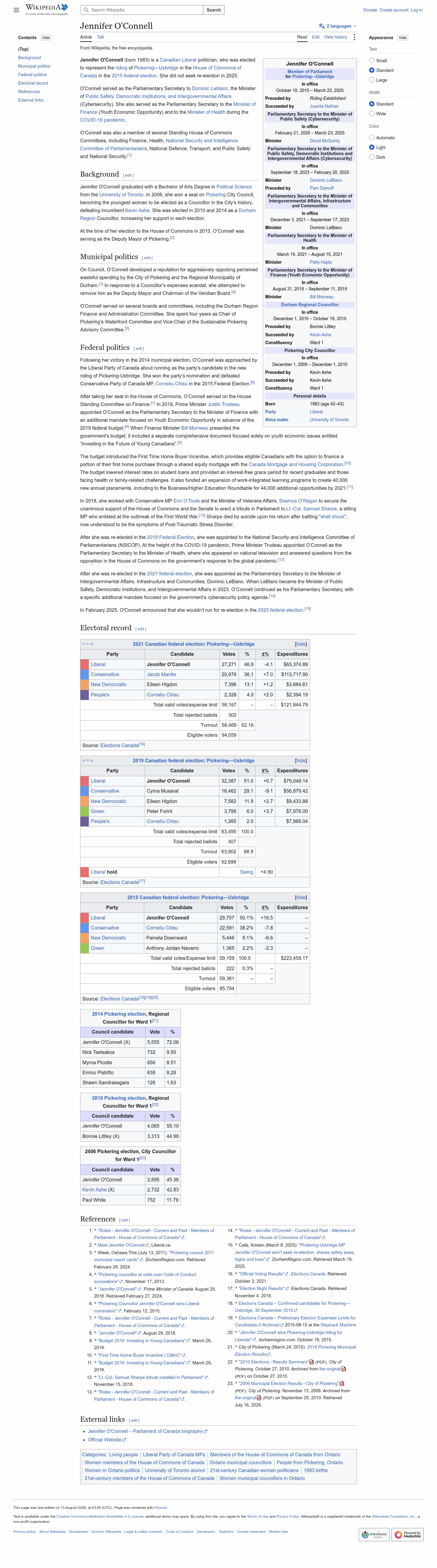Image resolution: width=437 pixels, height=1568 pixels.
Task: Open the main menu hamburger icon
Action: pyautogui.click(x=16, y=10)
